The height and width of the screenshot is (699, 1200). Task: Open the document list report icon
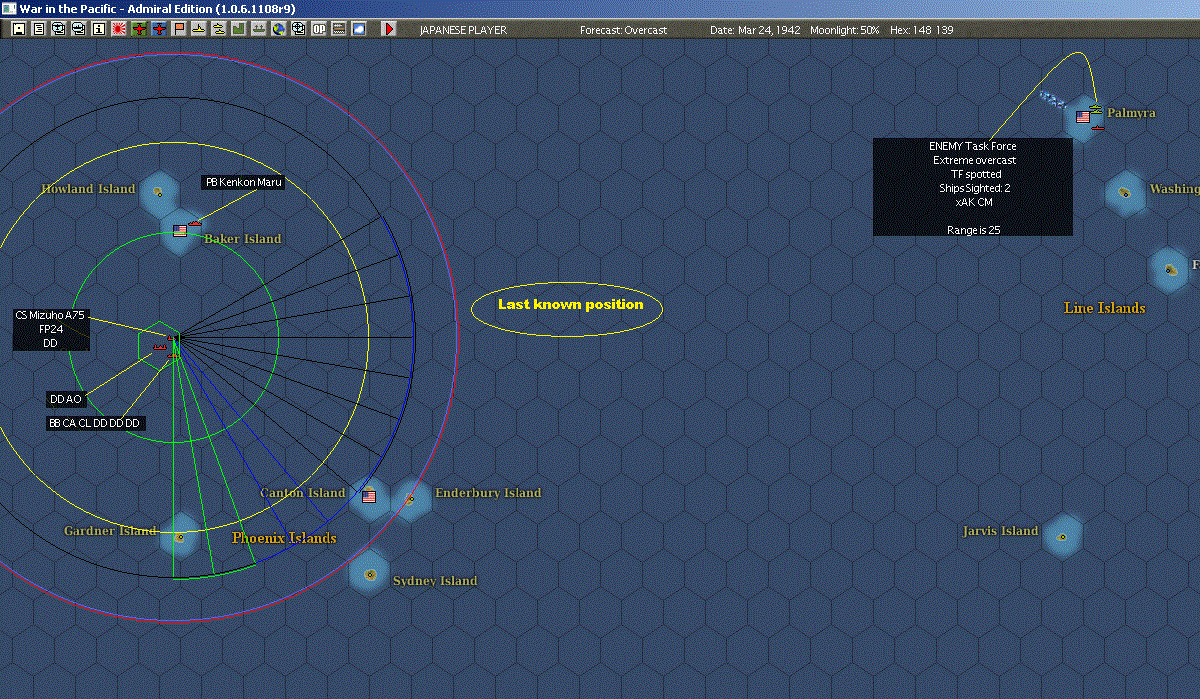(x=39, y=29)
